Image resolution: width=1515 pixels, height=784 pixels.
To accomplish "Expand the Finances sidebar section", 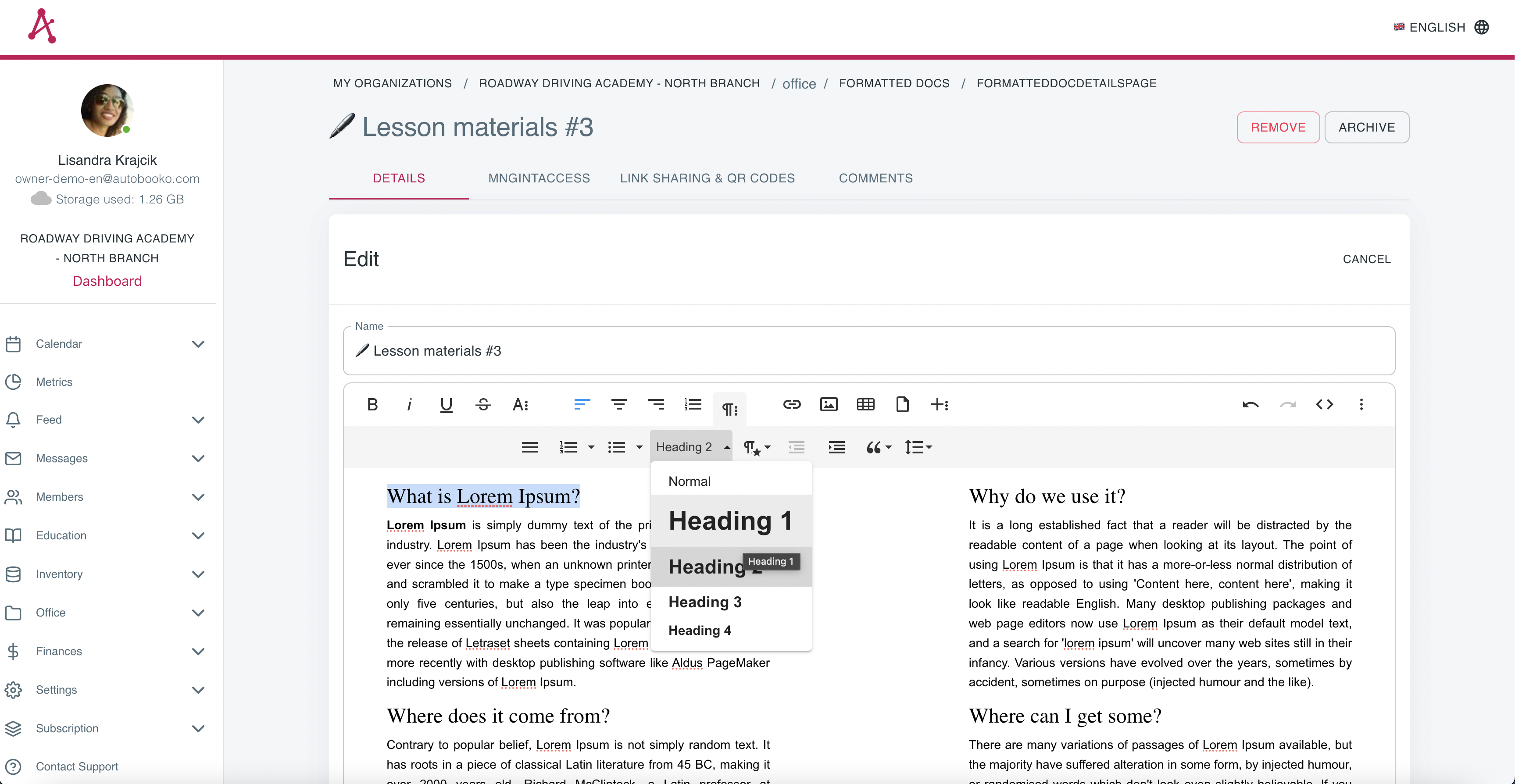I will pos(198,652).
